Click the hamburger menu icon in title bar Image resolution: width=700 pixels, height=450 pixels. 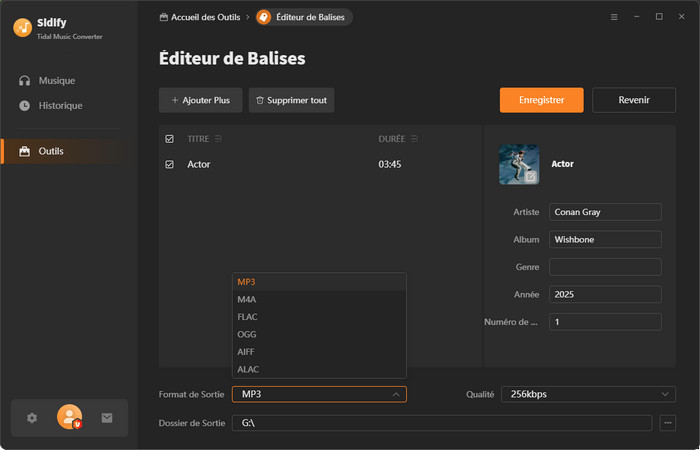click(x=613, y=17)
